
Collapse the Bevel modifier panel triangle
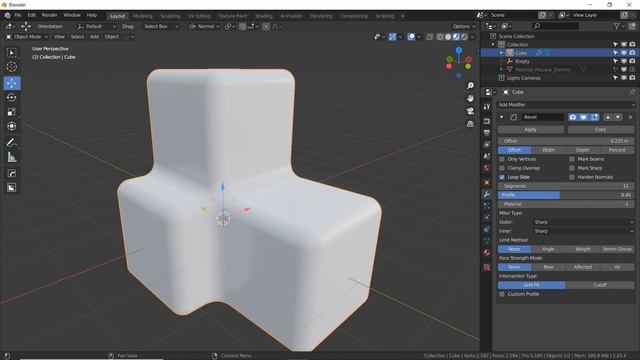click(501, 117)
